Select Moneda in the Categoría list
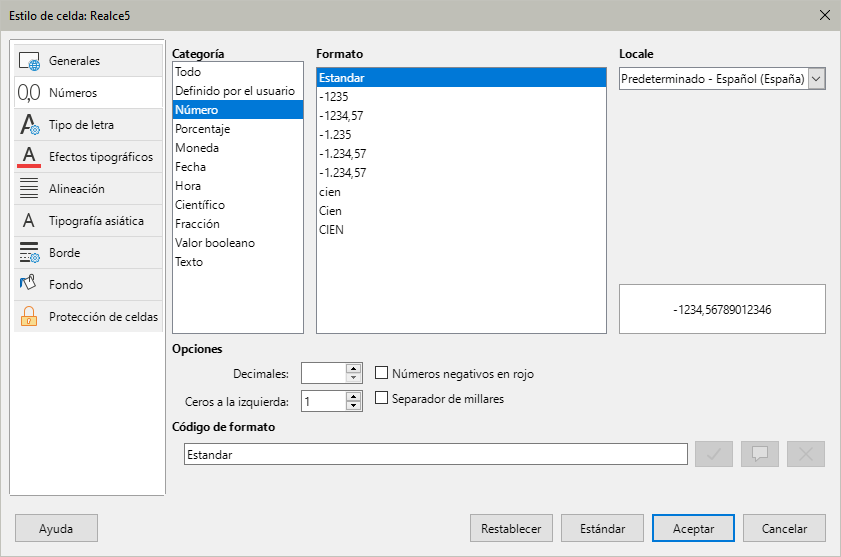Screen dimensions: 841x557 point(197,148)
